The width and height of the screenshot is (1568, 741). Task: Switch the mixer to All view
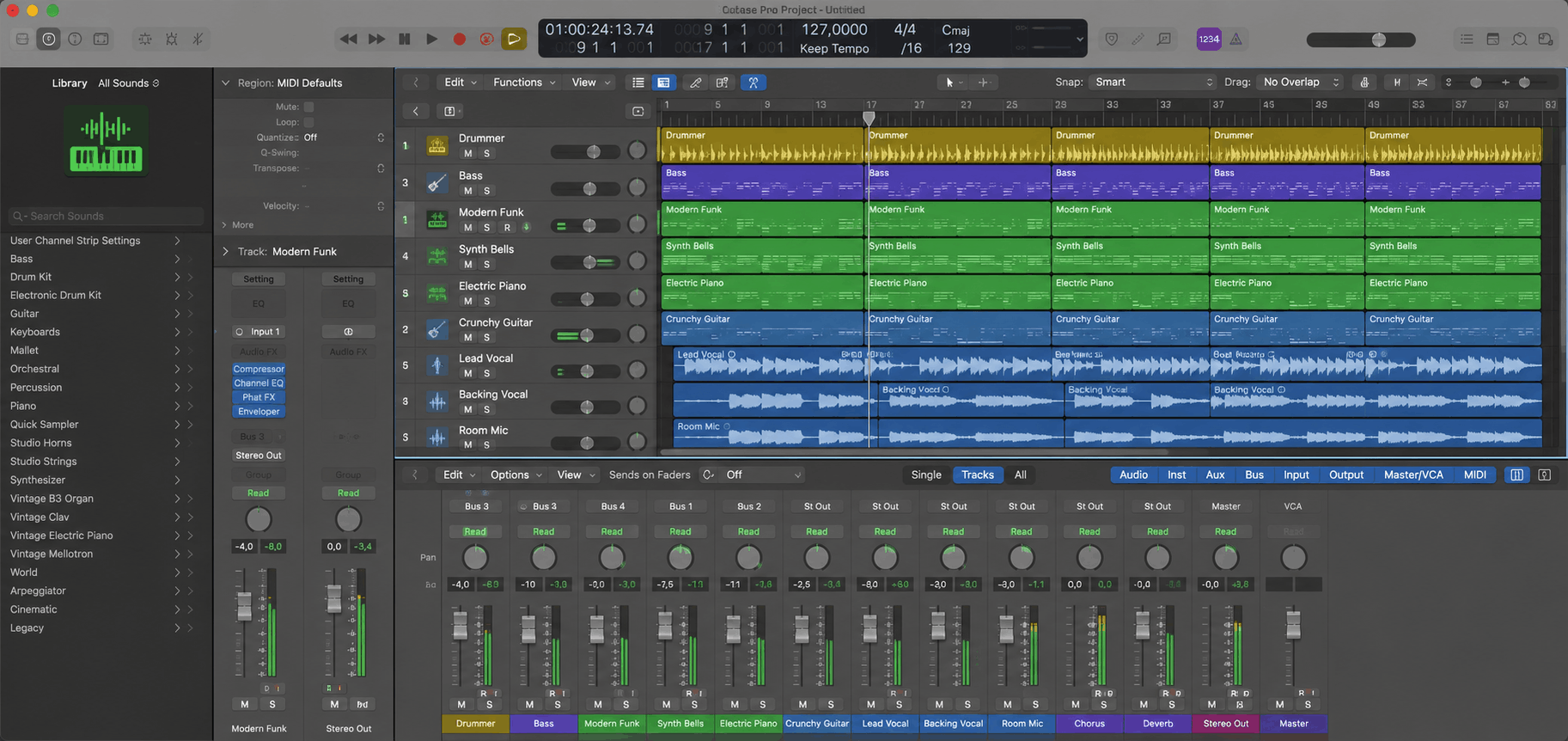click(1020, 475)
